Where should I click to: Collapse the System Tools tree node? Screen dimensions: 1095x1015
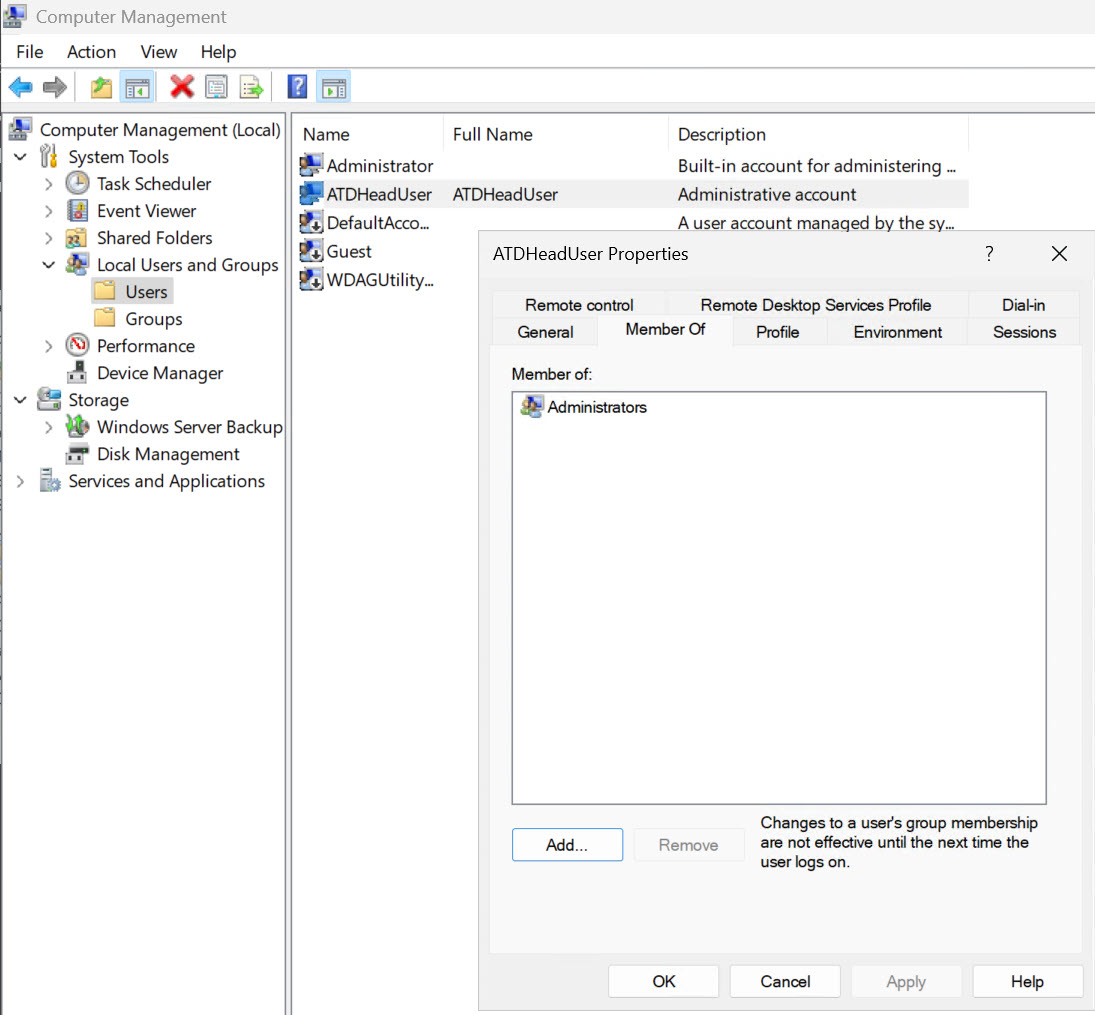click(x=20, y=156)
